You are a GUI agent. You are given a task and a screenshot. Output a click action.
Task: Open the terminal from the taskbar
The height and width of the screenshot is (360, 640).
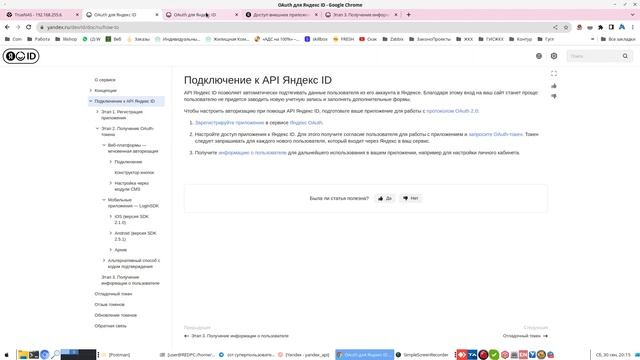(x=34, y=355)
